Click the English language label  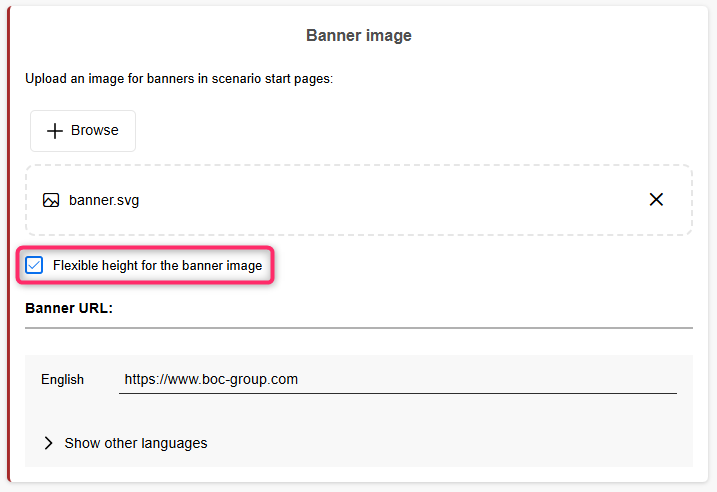(62, 380)
